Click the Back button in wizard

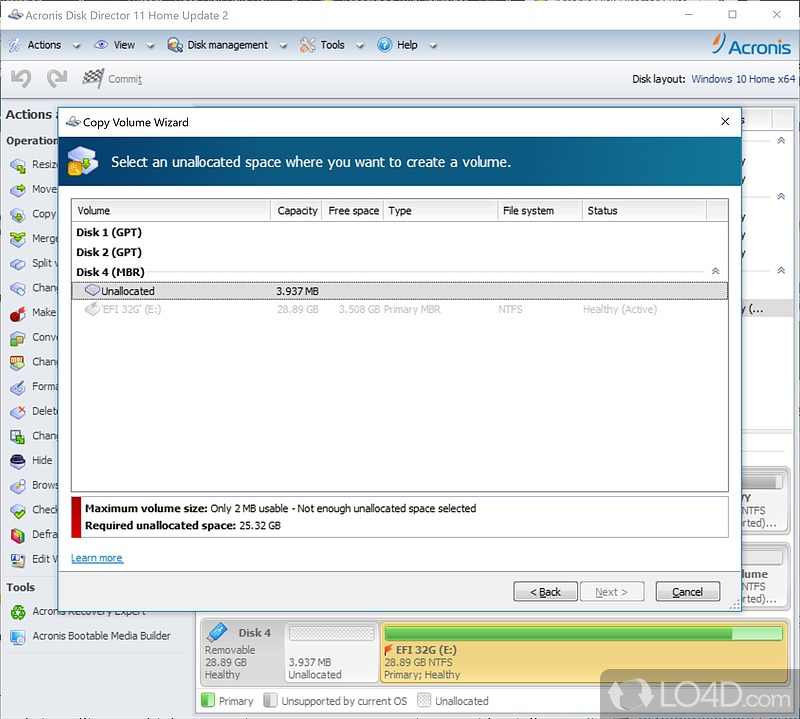pyautogui.click(x=545, y=591)
